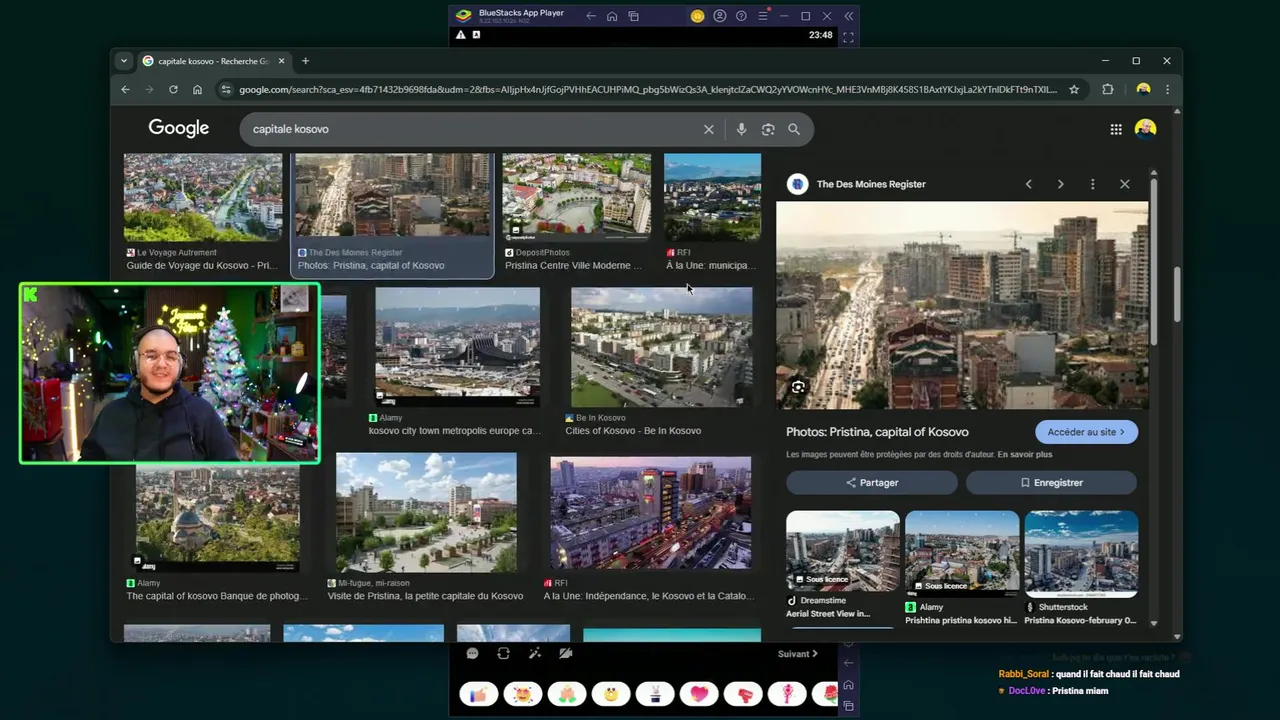Open the BlueStacks help question mark icon
This screenshot has height=720, width=1280.
pos(741,16)
